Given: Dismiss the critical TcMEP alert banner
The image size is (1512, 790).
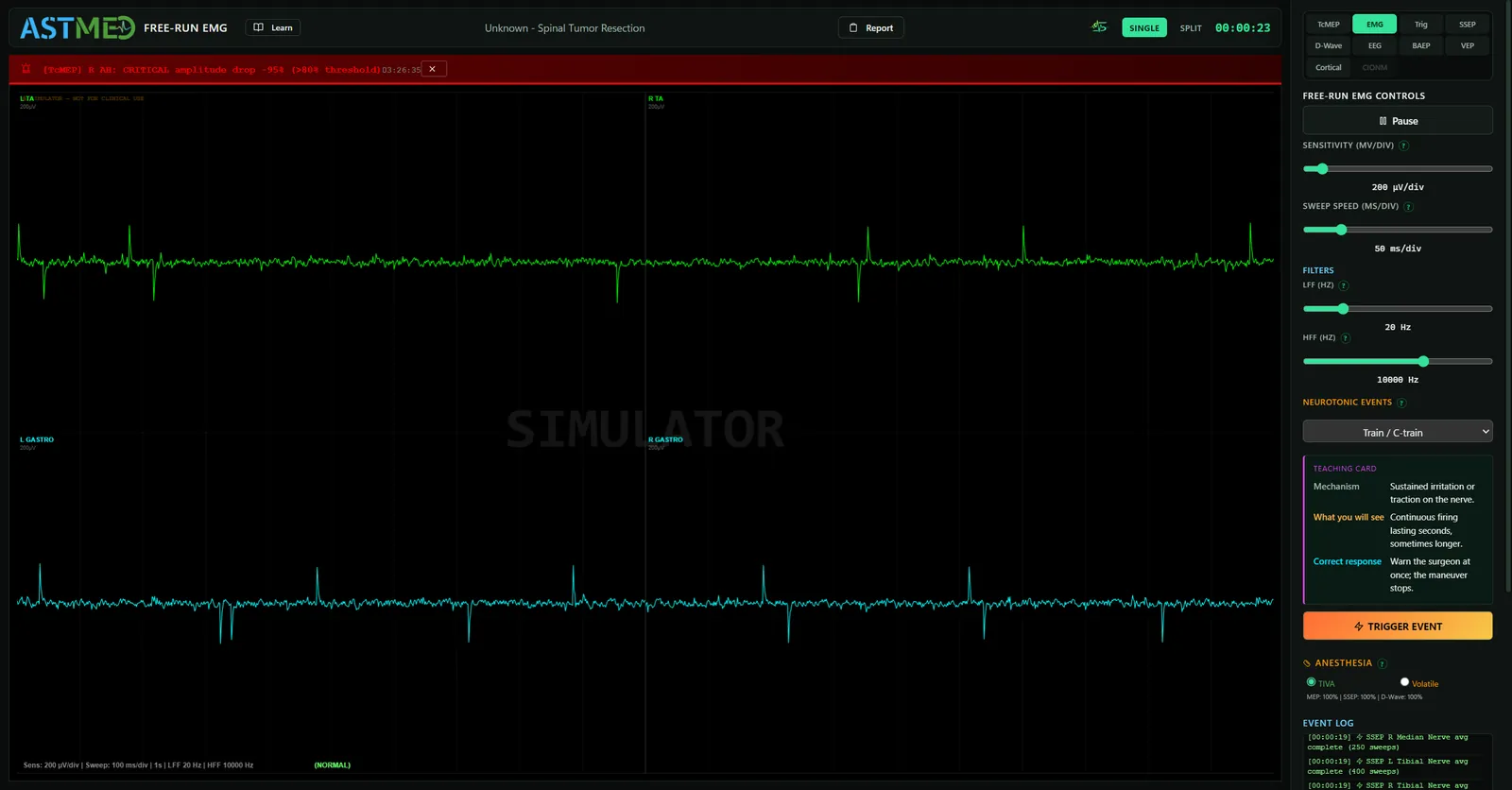Looking at the screenshot, I should (x=433, y=69).
